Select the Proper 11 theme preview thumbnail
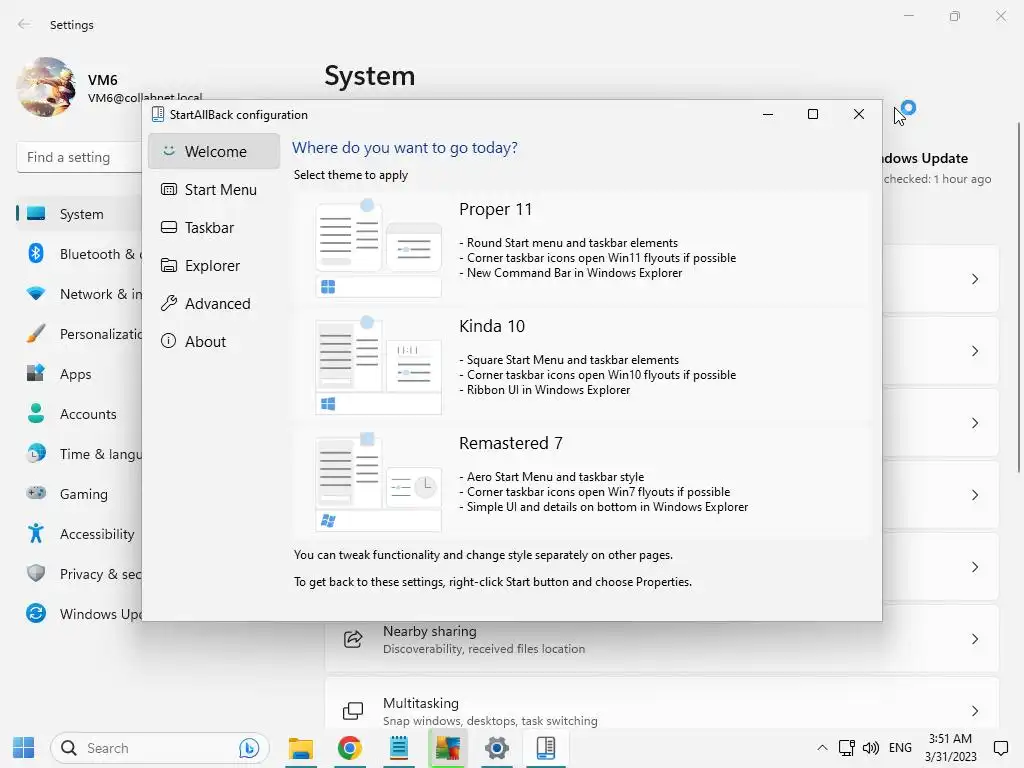The height and width of the screenshot is (768, 1024). coord(378,248)
